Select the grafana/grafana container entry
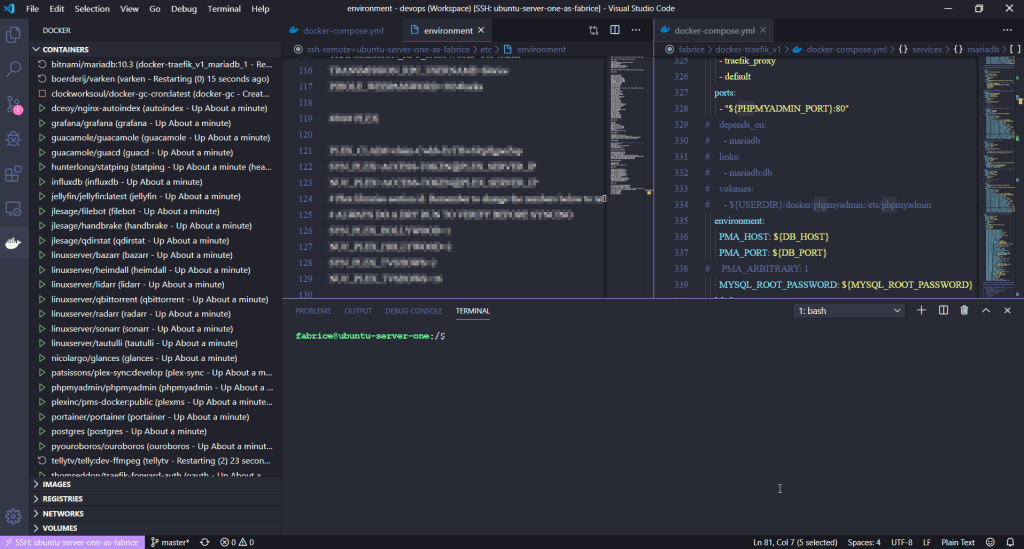 (134, 123)
